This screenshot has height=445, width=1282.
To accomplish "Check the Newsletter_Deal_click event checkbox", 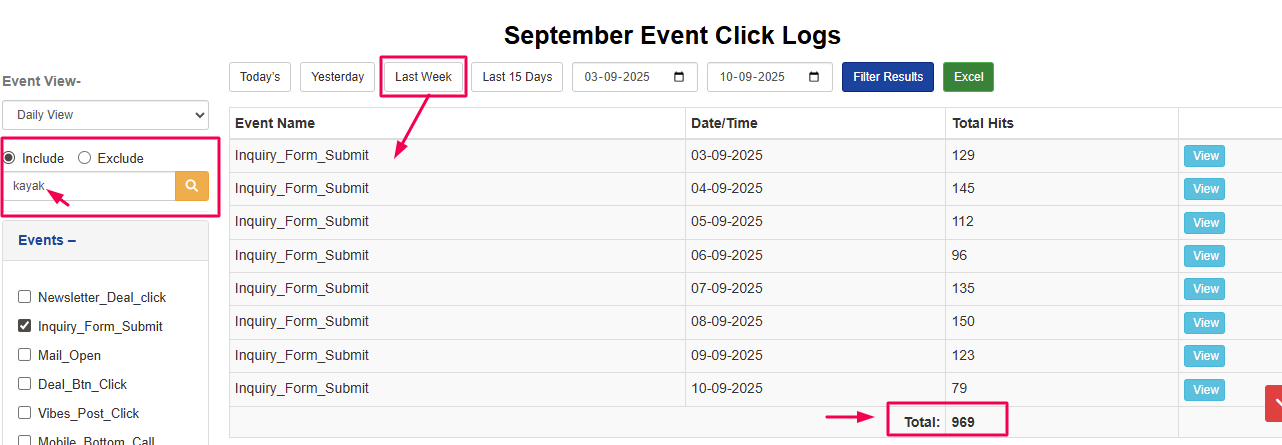I will 25,297.
